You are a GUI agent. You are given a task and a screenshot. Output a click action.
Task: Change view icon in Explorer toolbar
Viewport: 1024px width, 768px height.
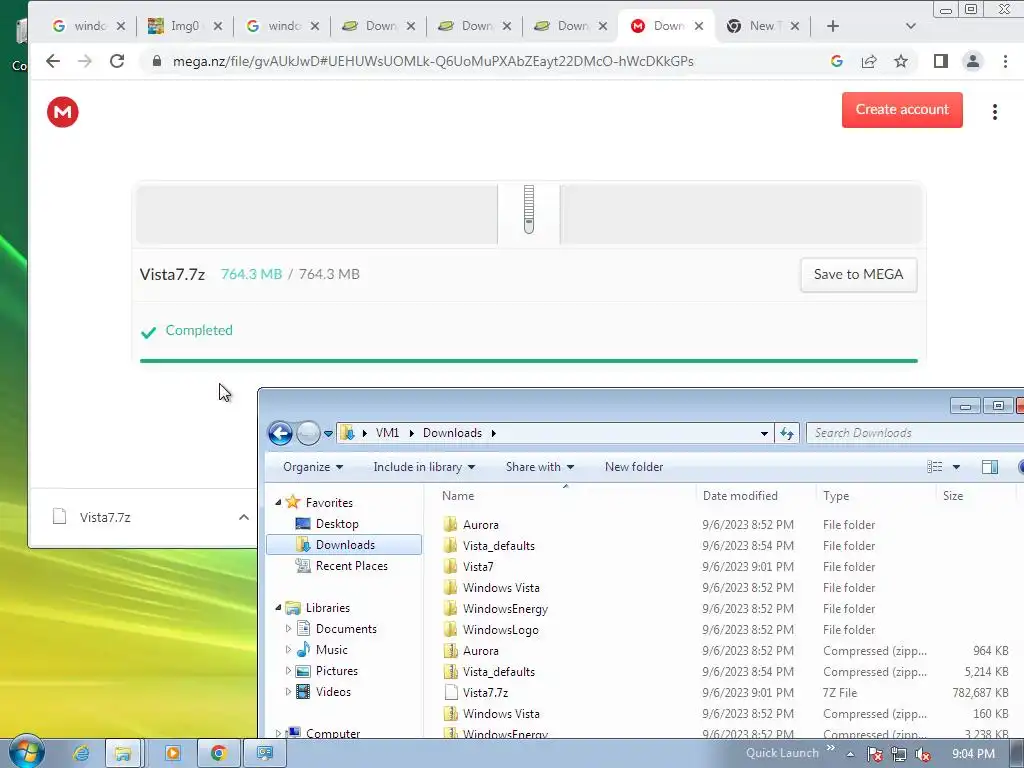click(x=935, y=467)
